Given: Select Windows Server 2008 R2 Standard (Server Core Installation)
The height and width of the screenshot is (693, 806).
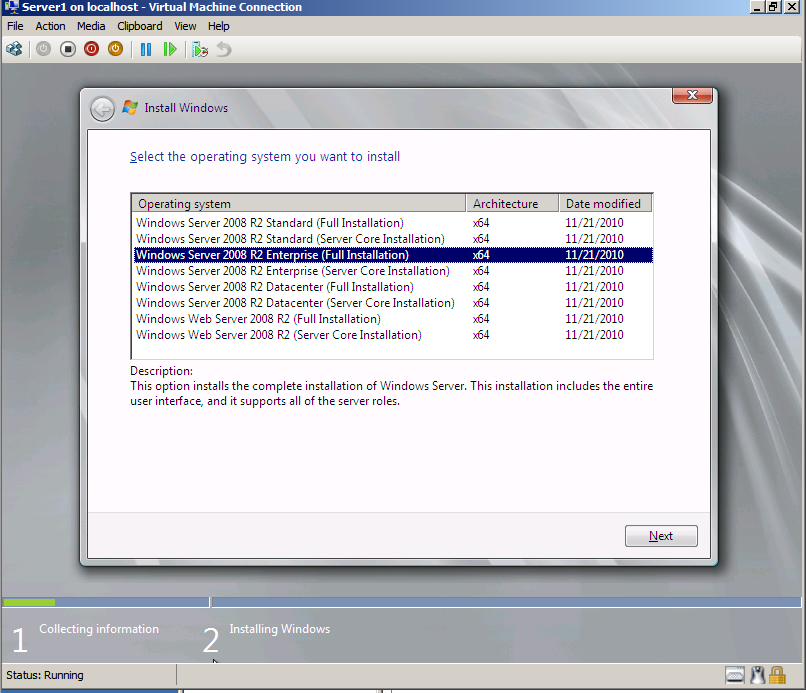Looking at the screenshot, I should tap(393, 239).
